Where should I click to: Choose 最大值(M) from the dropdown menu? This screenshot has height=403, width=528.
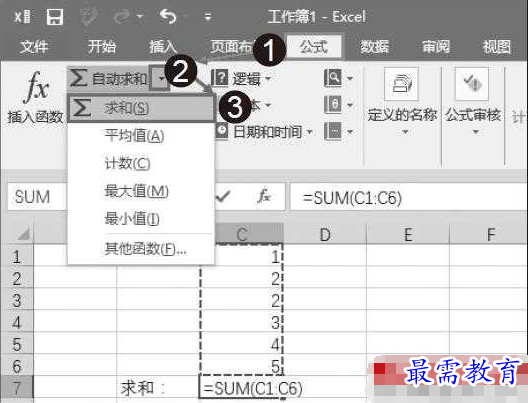(x=141, y=191)
